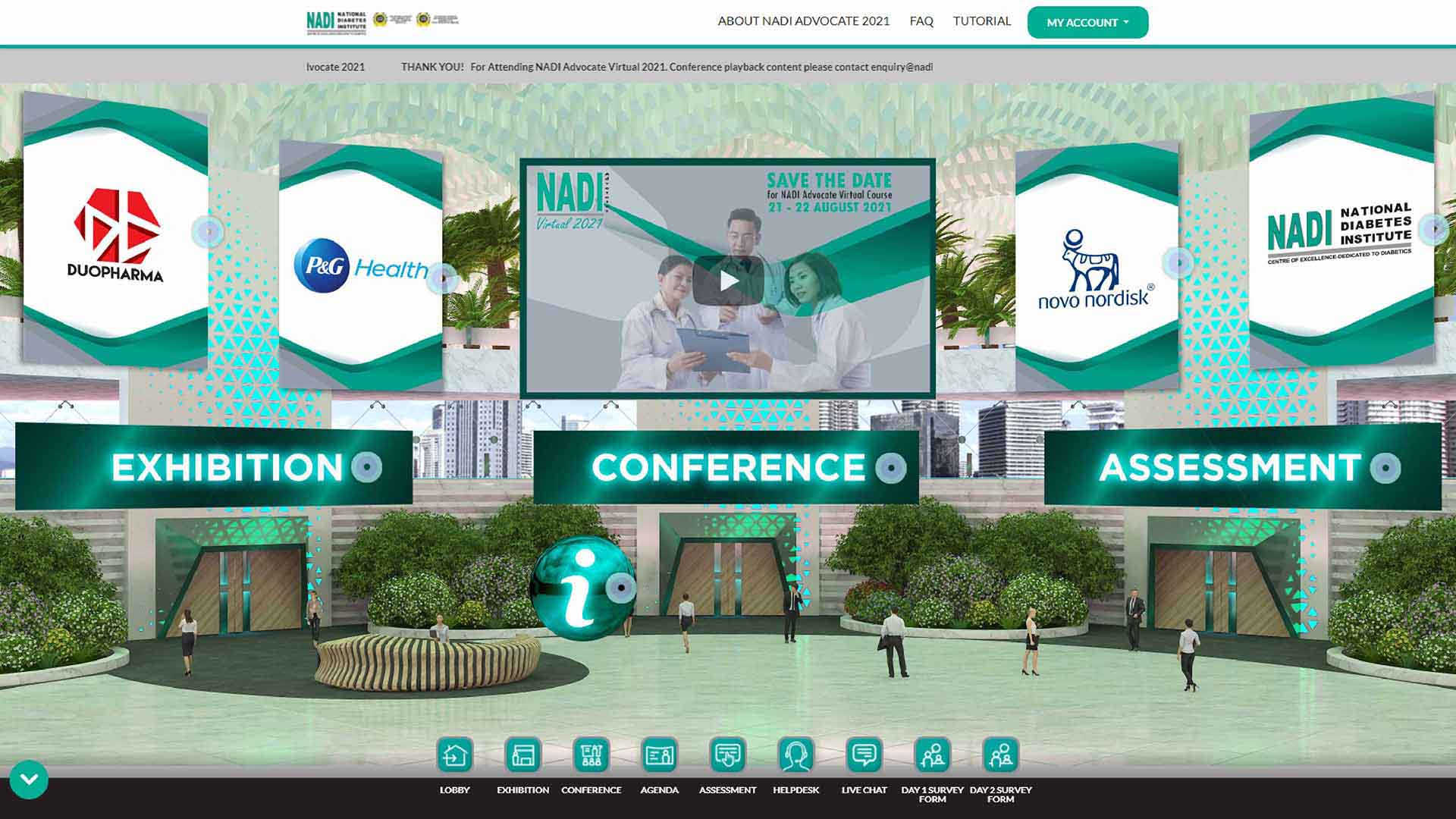1456x819 pixels.
Task: Click the Assessment icon in bottom bar
Action: (x=727, y=755)
